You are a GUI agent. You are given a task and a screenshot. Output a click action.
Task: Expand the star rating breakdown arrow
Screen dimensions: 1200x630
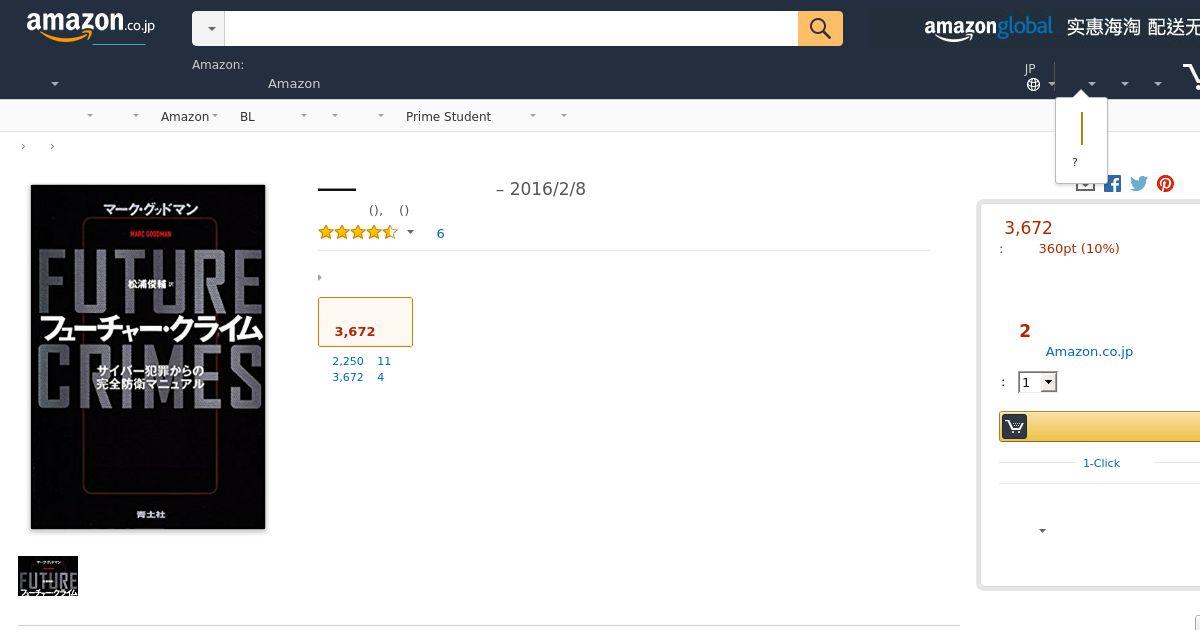(410, 233)
